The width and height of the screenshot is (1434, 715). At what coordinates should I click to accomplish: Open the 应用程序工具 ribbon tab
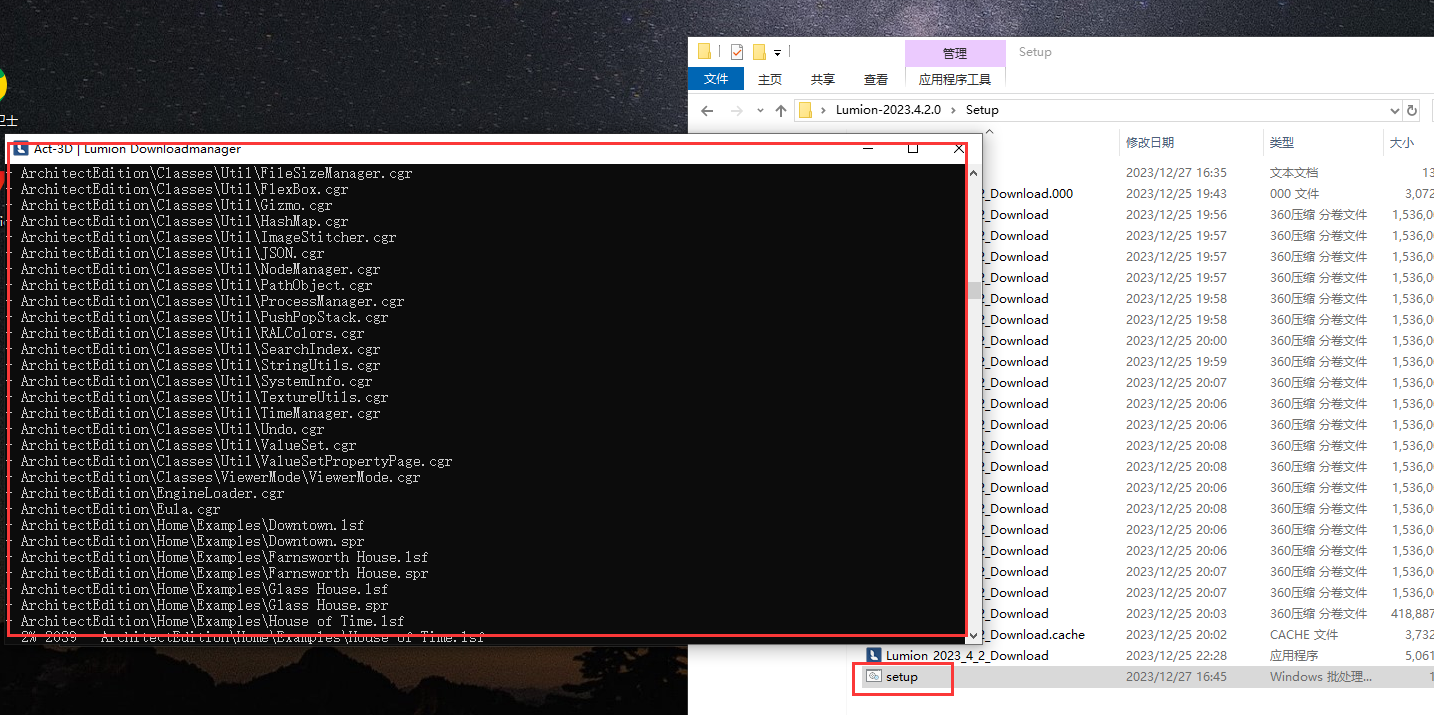(954, 79)
